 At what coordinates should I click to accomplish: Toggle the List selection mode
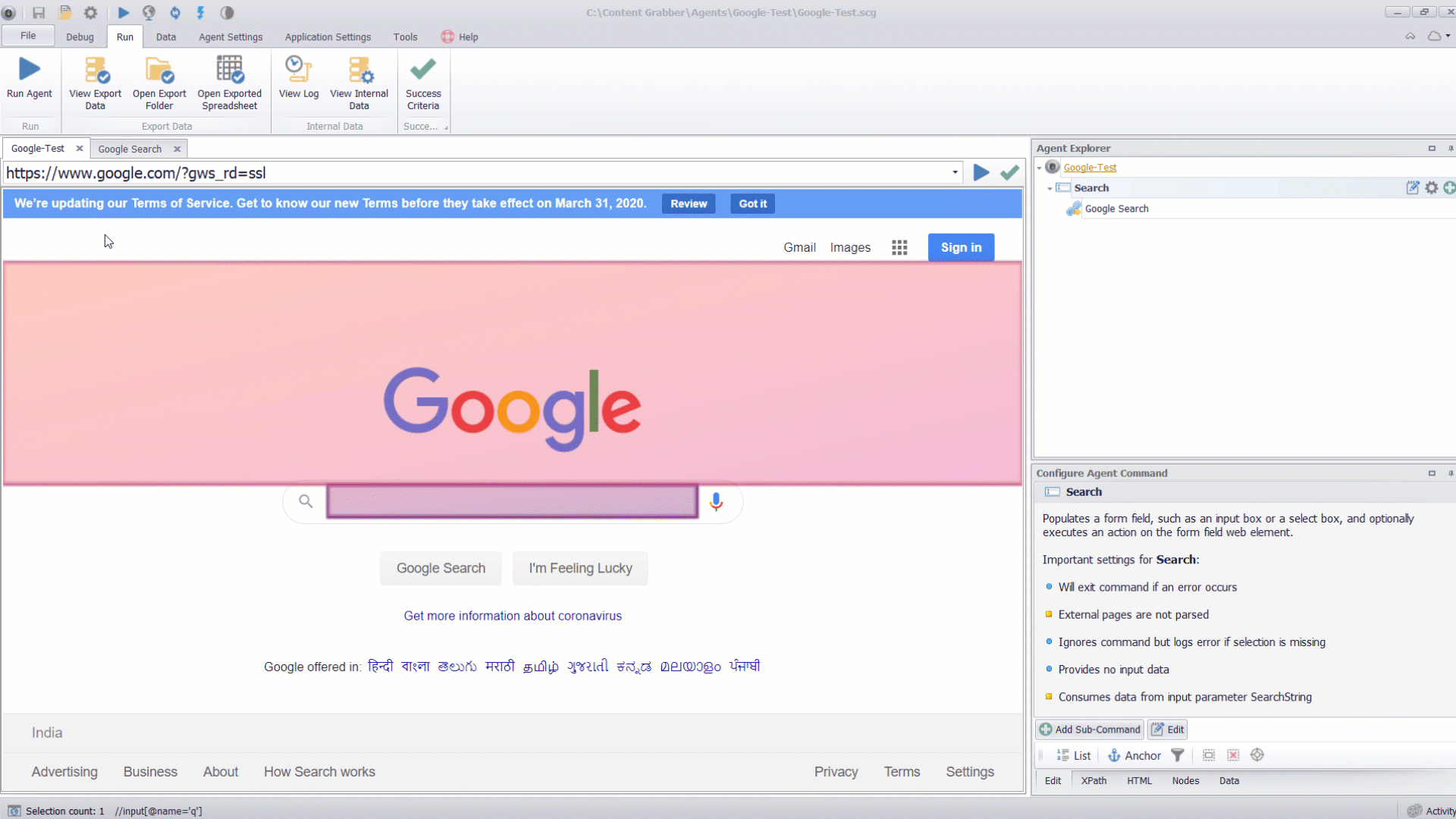coord(1073,755)
